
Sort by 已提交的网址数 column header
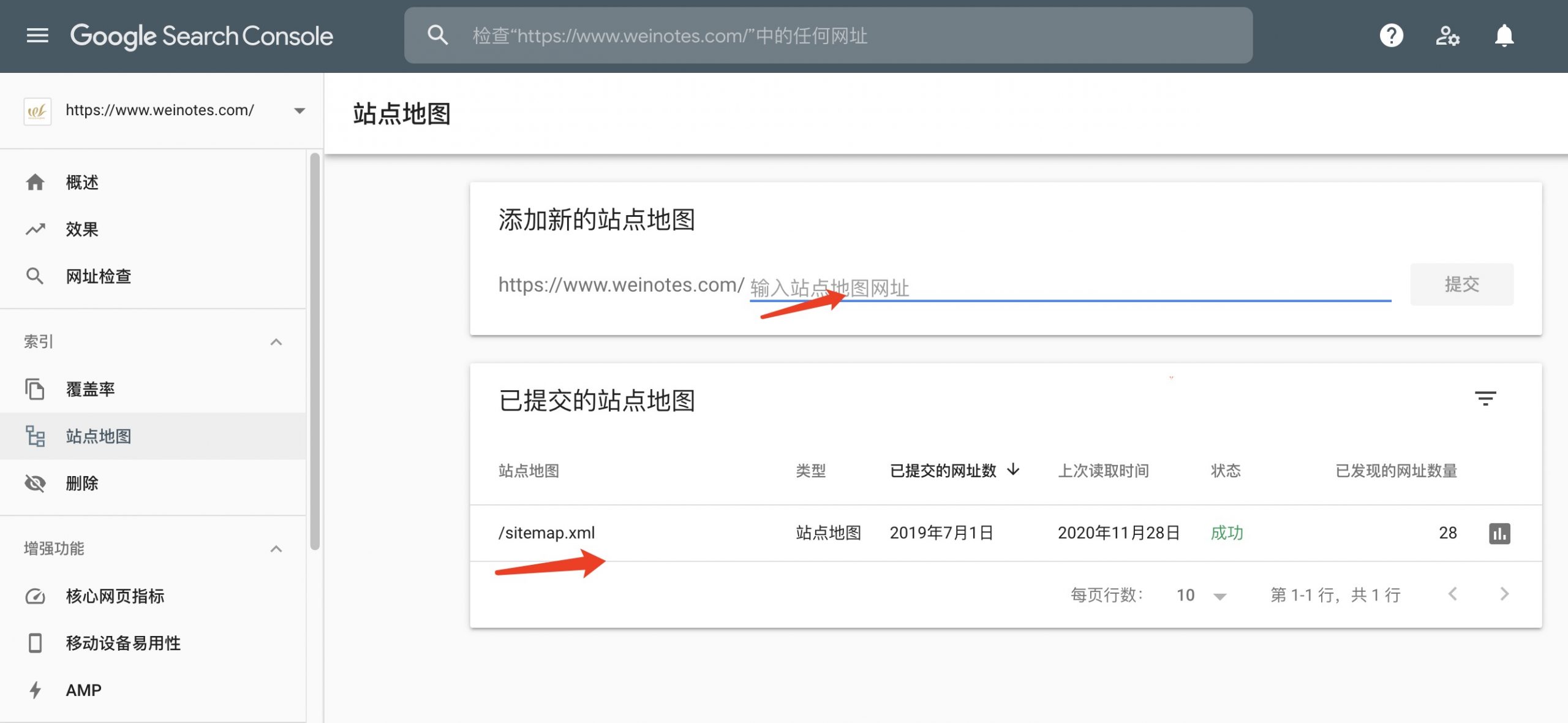click(x=943, y=471)
